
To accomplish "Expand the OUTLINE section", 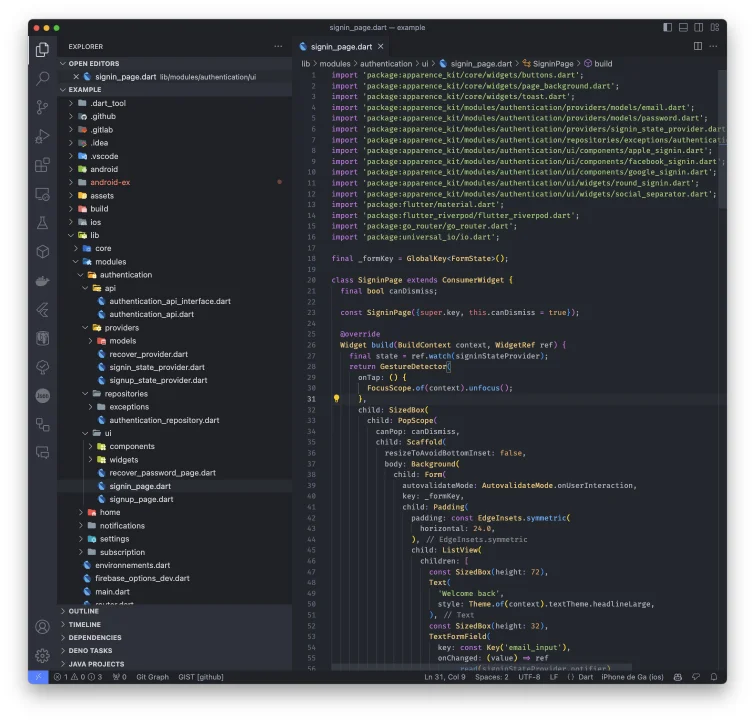I will click(x=175, y=611).
